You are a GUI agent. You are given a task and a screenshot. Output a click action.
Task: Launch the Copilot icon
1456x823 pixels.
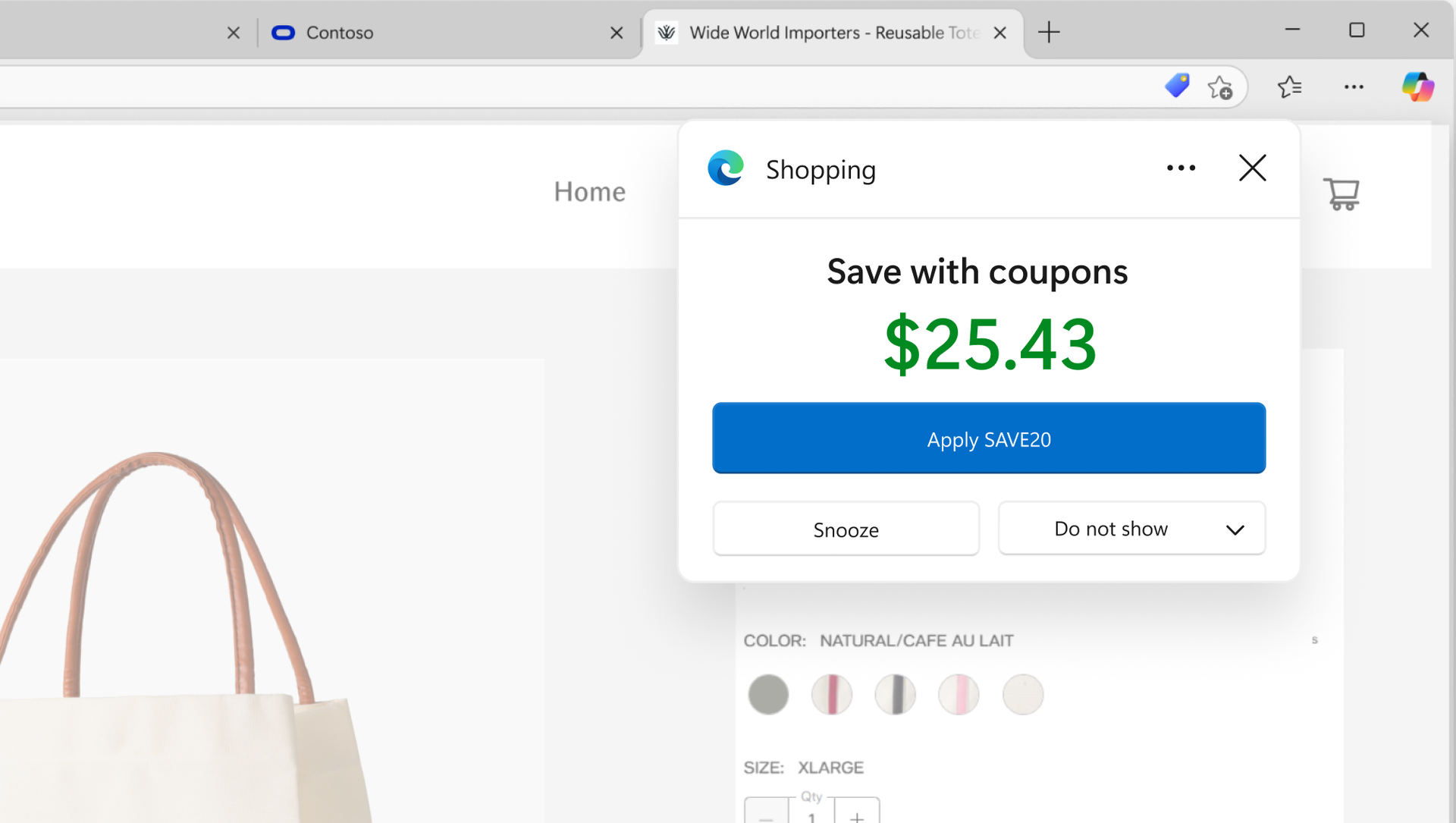[x=1417, y=86]
